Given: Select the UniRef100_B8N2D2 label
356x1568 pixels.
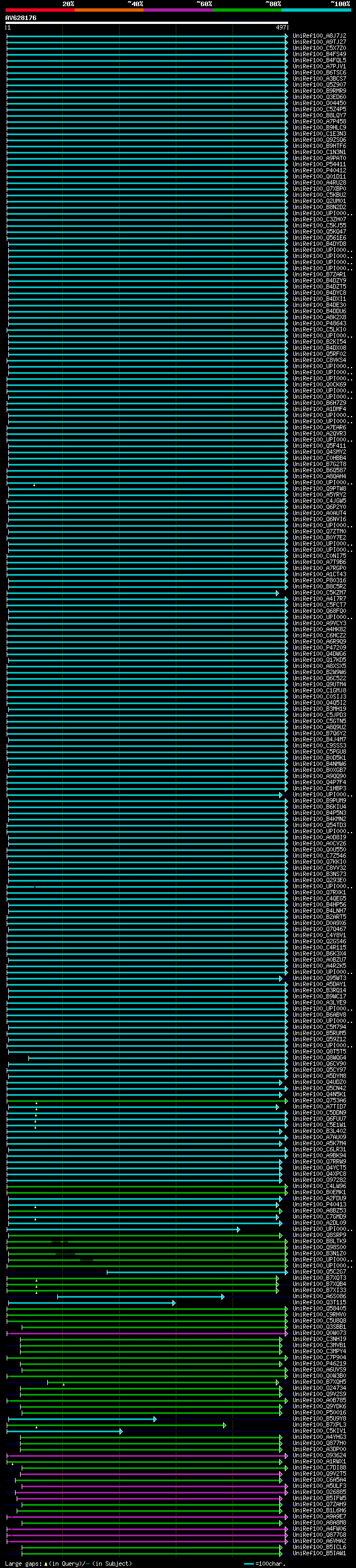Looking at the screenshot, I should point(319,207).
